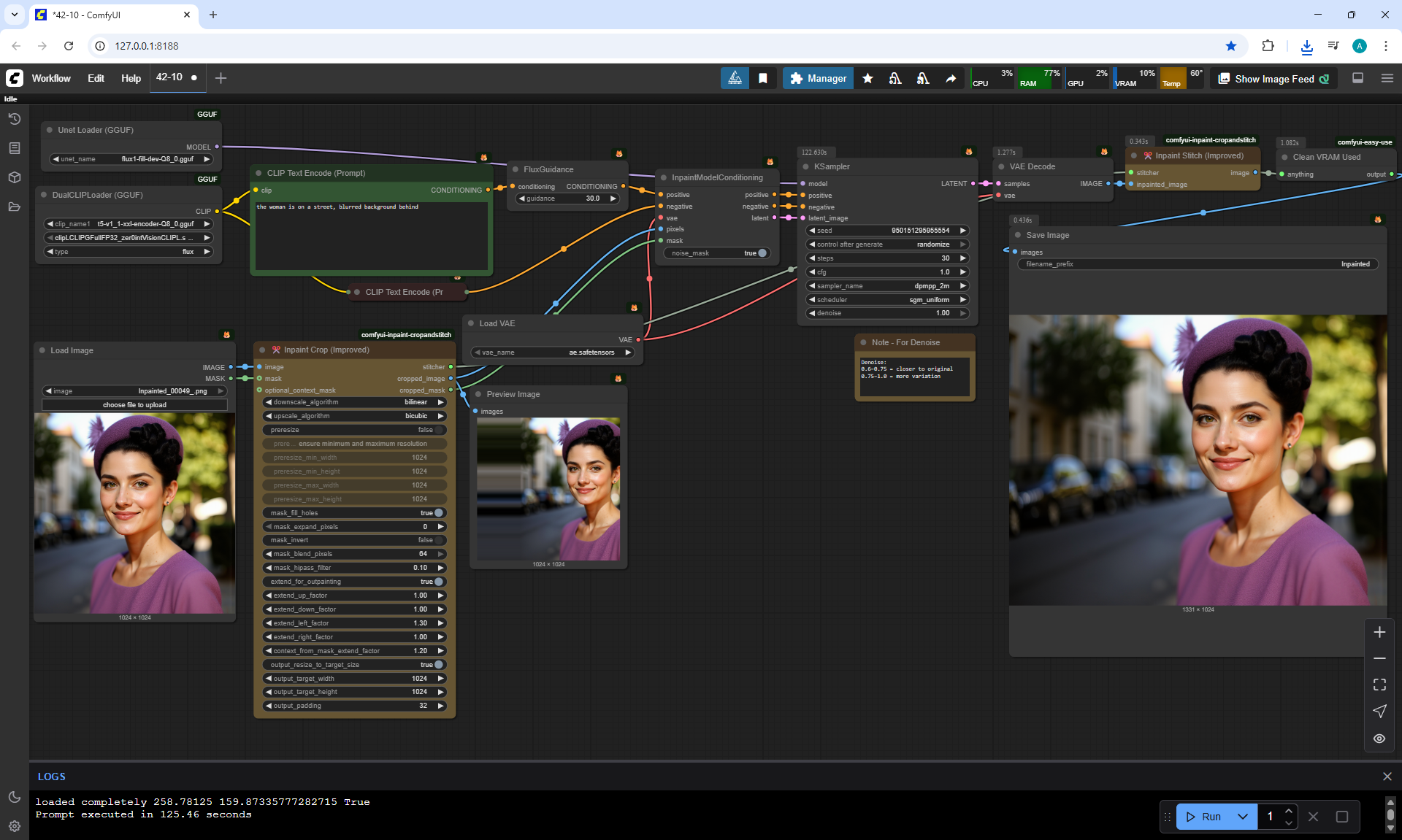Toggle noise_mask switch in InpaintModelConditioning
This screenshot has width=1402, height=840.
tap(762, 253)
